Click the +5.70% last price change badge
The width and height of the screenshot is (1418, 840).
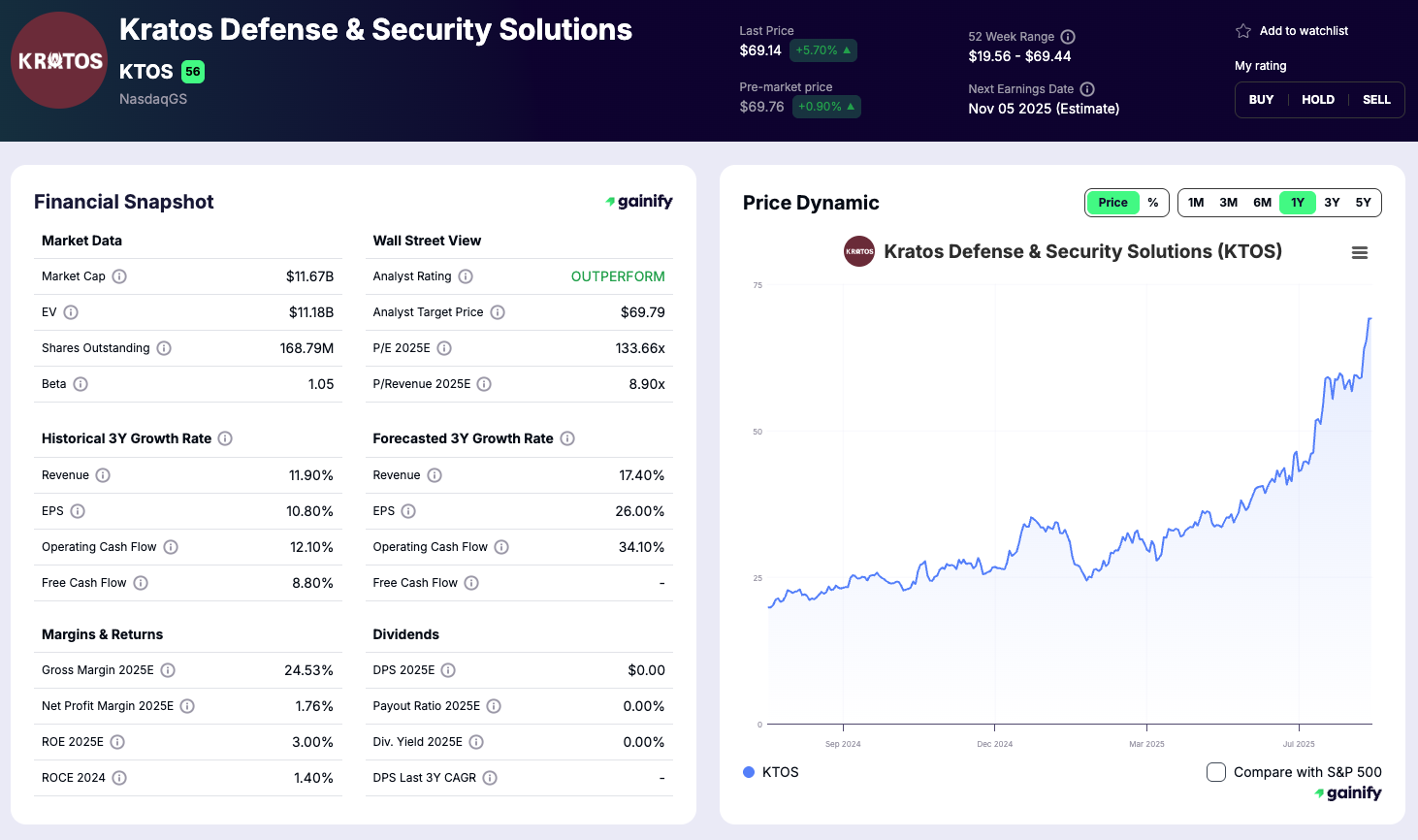823,50
